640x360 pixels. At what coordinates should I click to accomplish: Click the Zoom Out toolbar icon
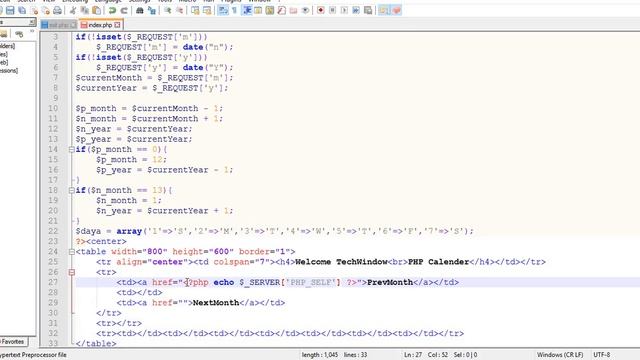(x=180, y=10)
